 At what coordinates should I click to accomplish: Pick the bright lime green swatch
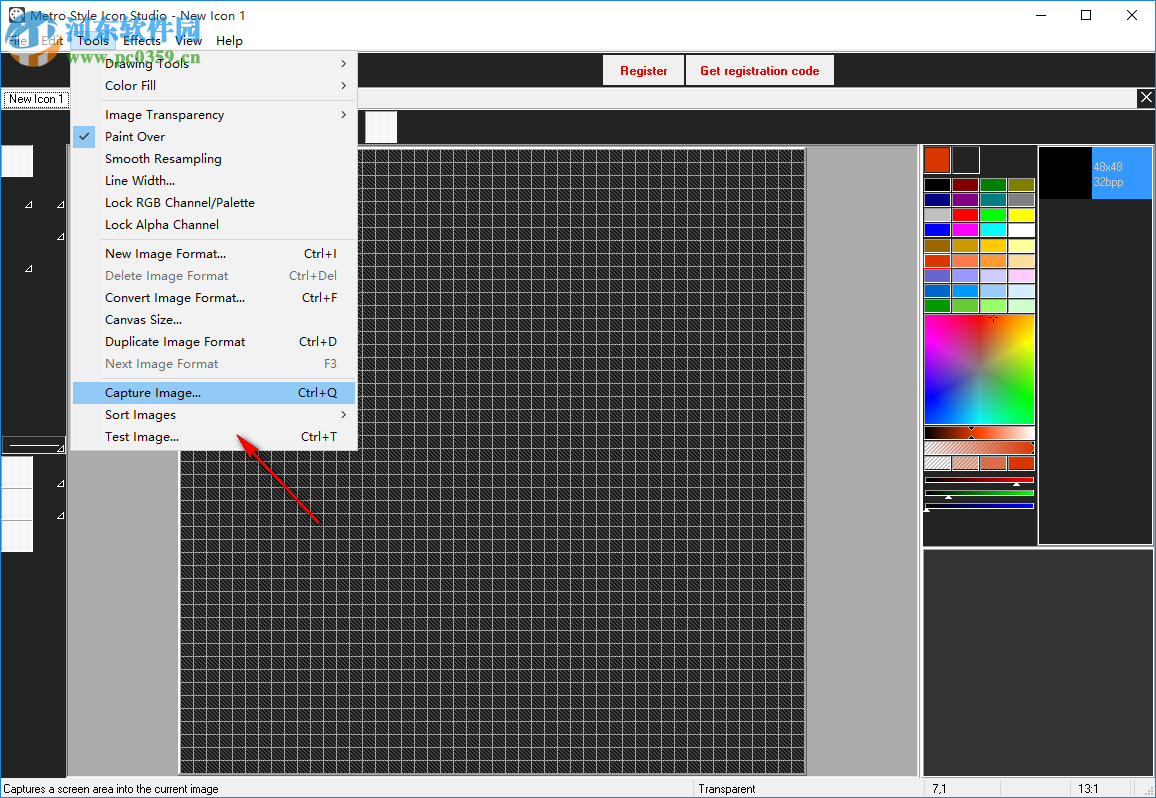click(x=993, y=215)
